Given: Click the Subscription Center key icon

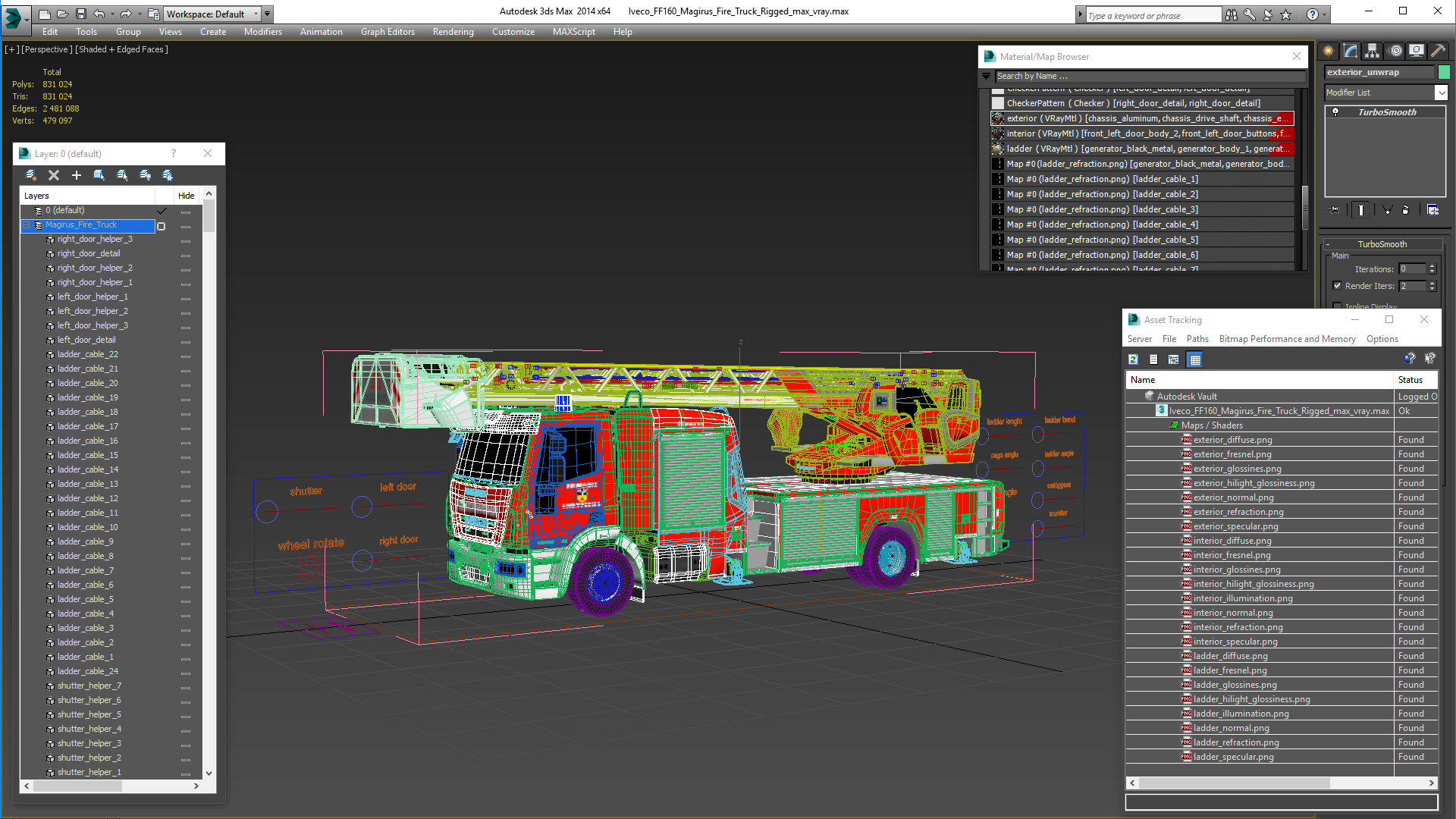Looking at the screenshot, I should point(1249,14).
